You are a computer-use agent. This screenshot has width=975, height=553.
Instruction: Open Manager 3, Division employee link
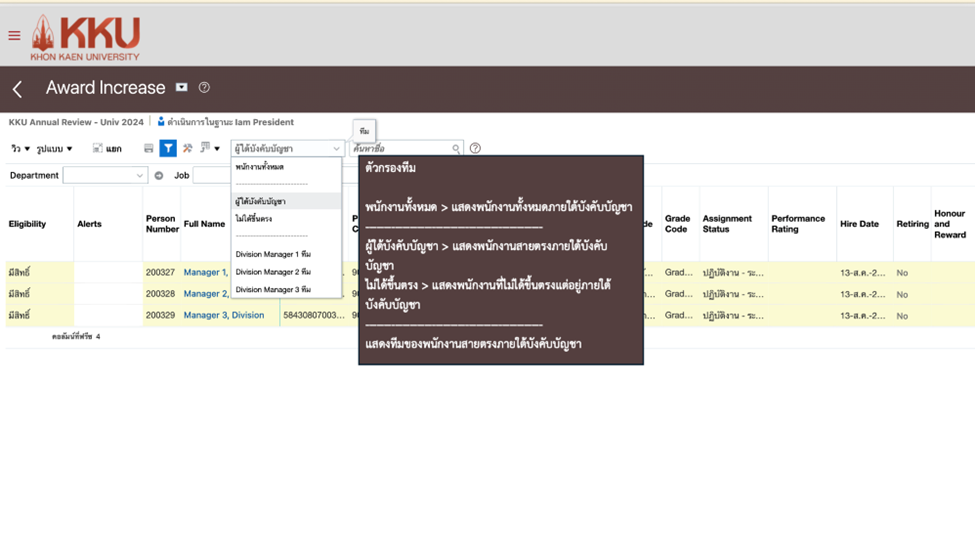(x=223, y=315)
